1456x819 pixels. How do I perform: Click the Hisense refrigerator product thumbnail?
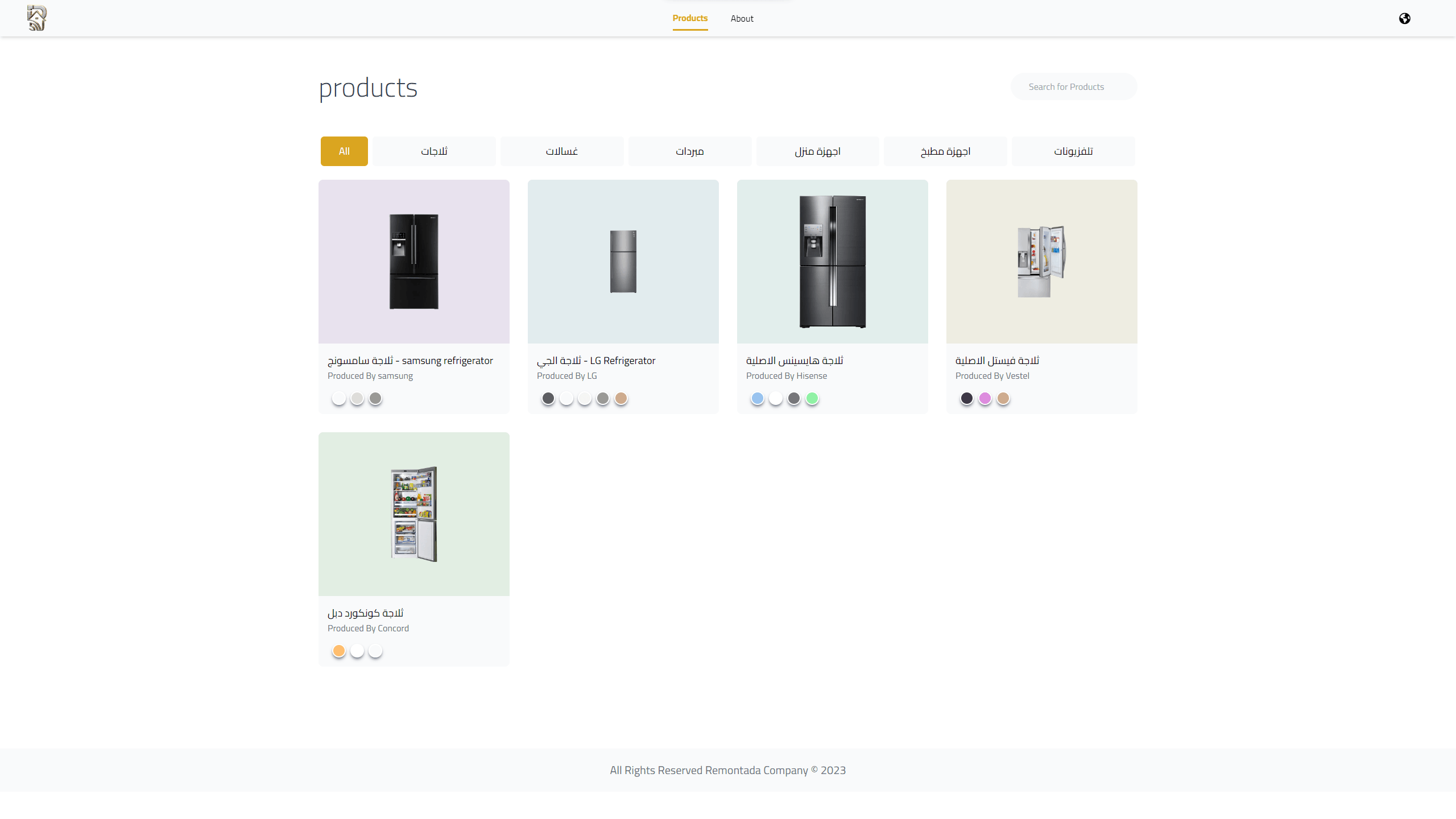[832, 261]
